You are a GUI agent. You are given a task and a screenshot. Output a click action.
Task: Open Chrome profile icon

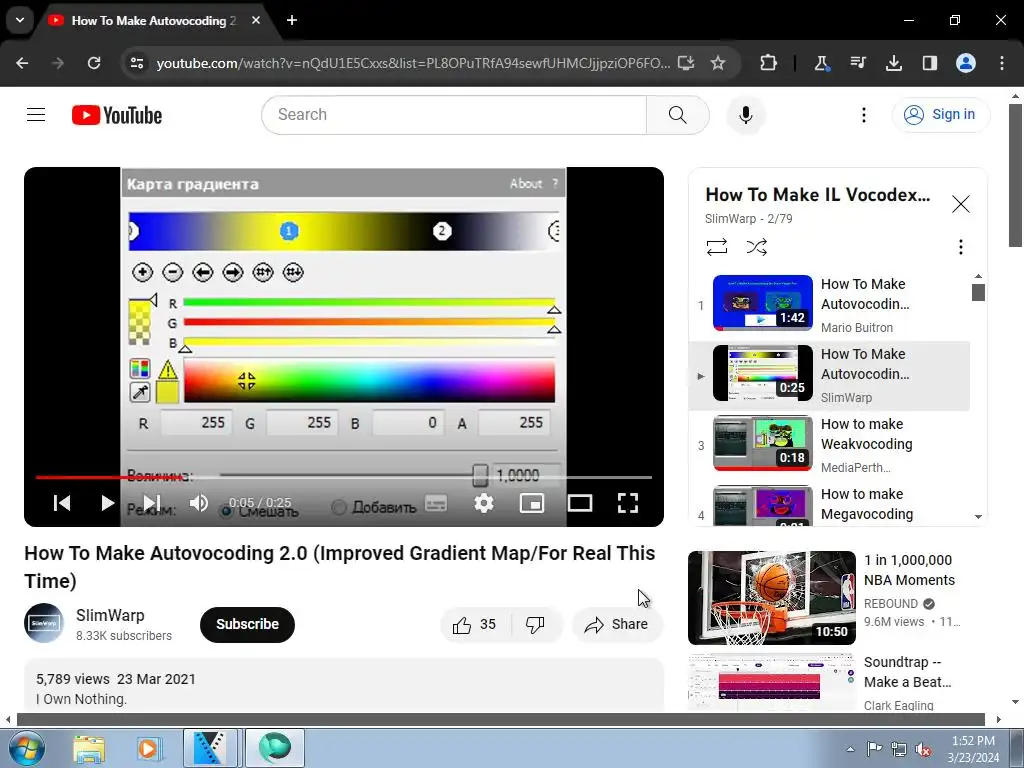pos(965,63)
